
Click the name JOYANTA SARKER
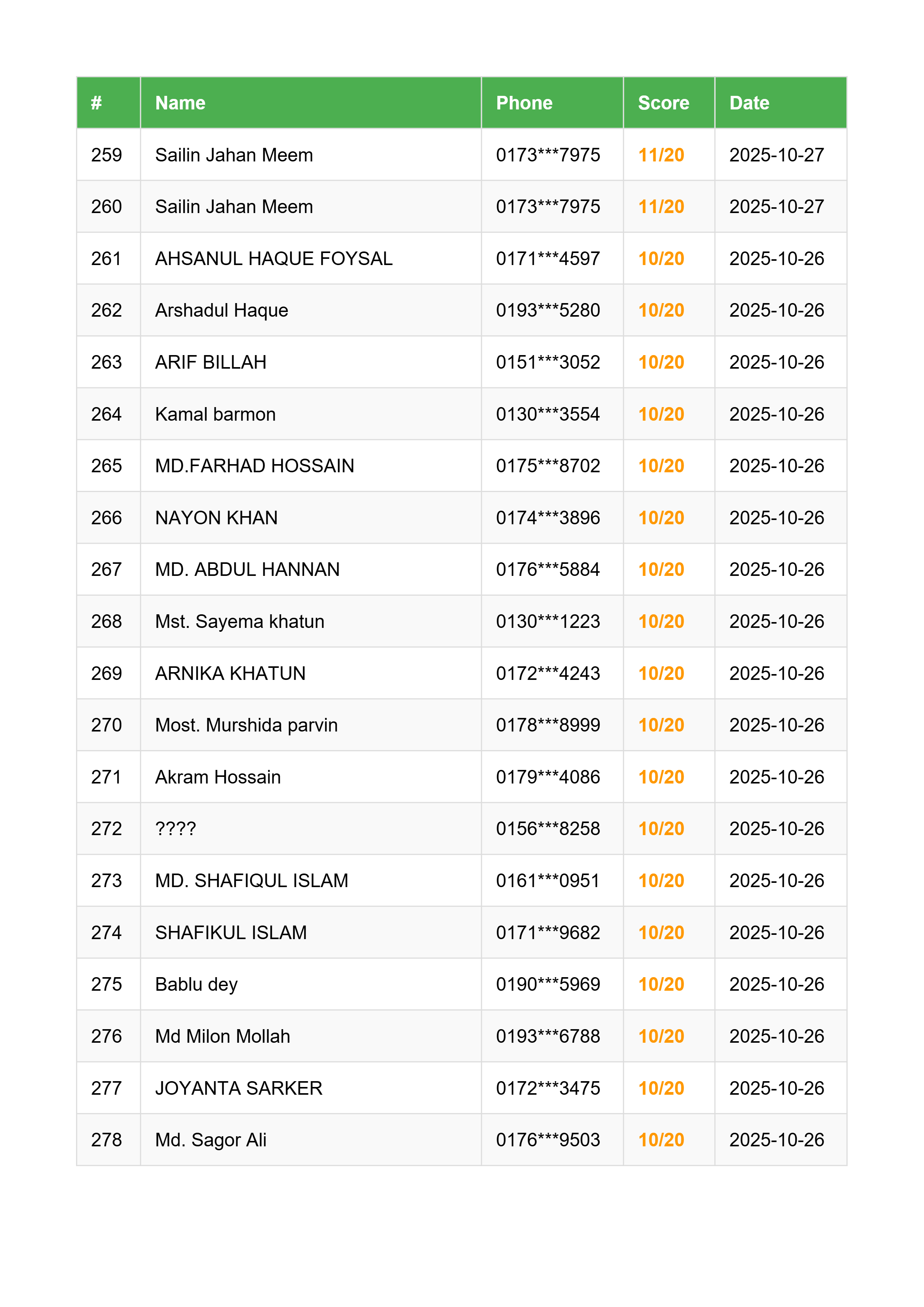[239, 1088]
